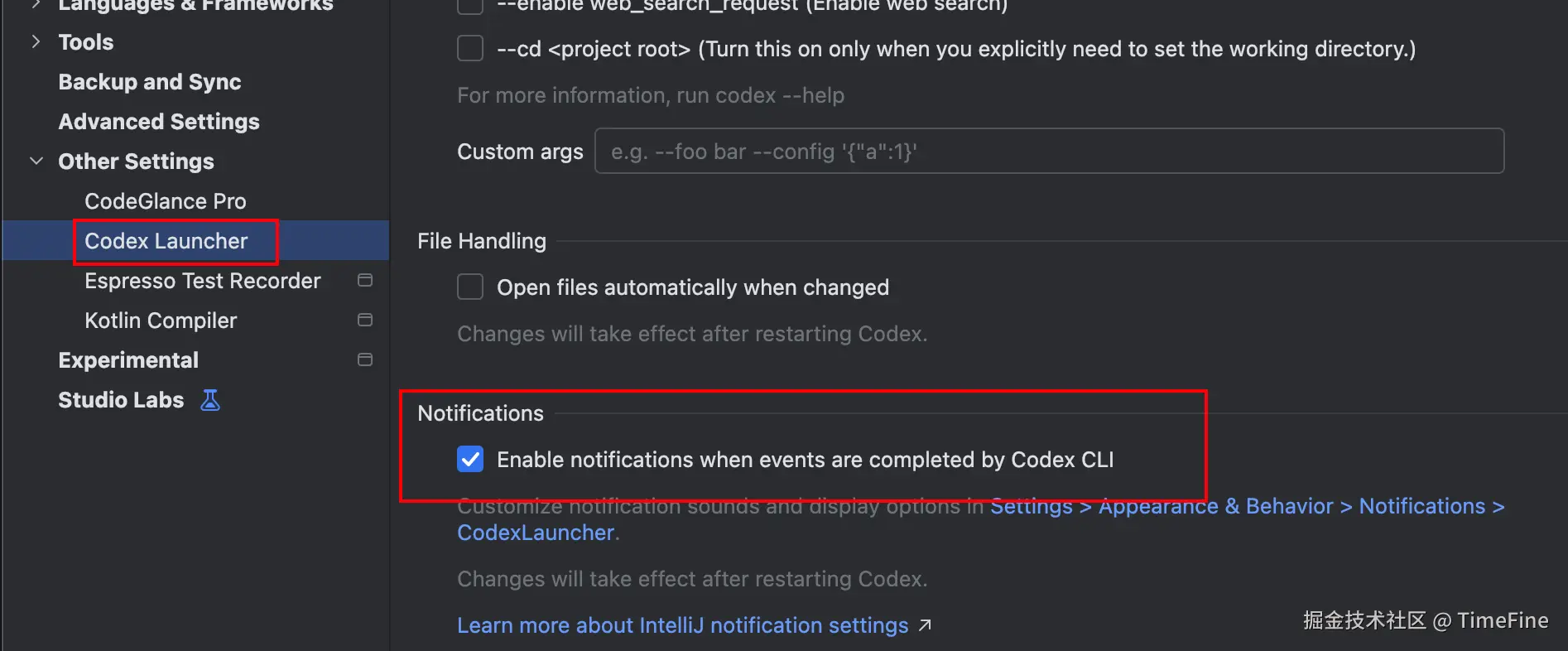Click the external link arrow icon
The height and width of the screenshot is (651, 1568).
[x=925, y=625]
